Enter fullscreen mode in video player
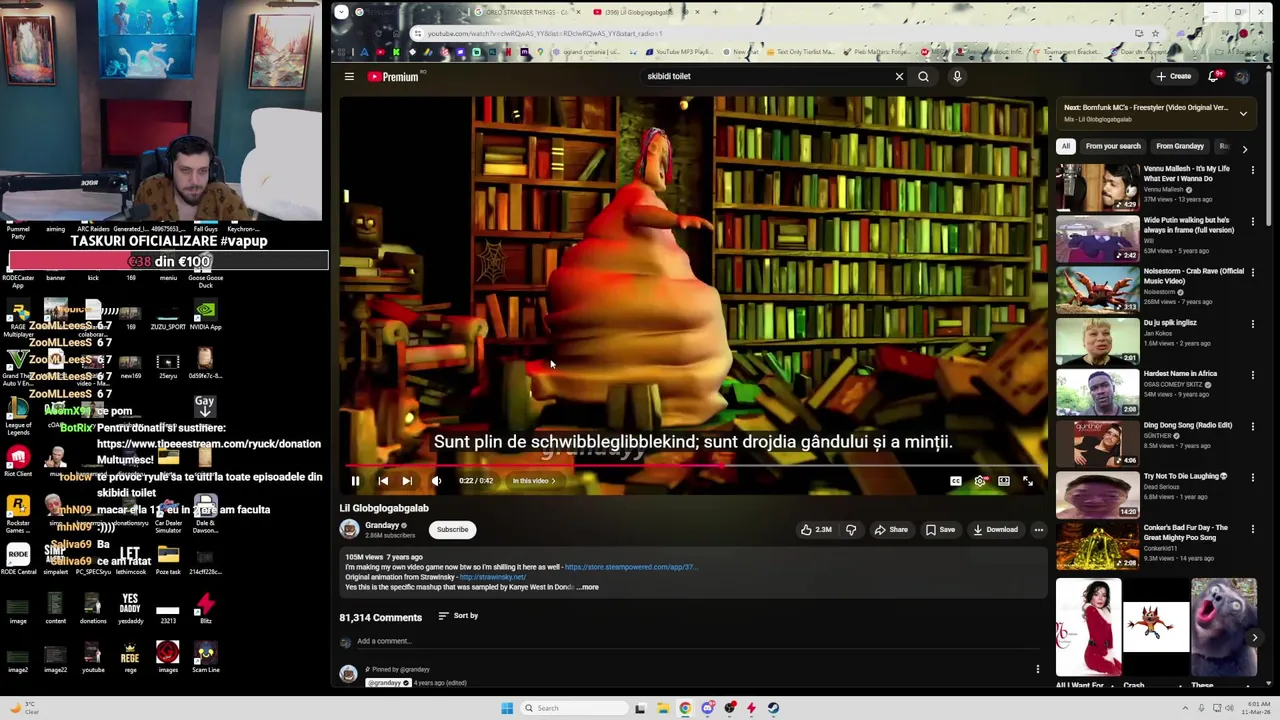 (x=1028, y=481)
